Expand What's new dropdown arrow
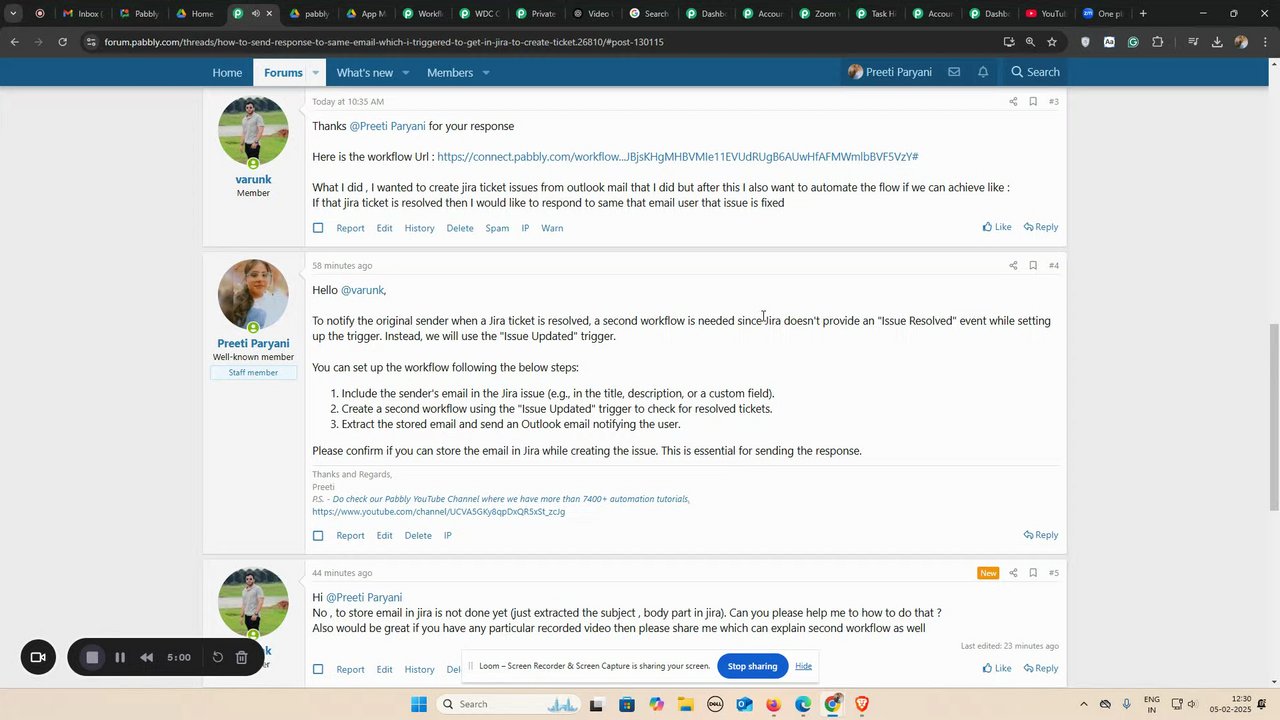 [405, 73]
